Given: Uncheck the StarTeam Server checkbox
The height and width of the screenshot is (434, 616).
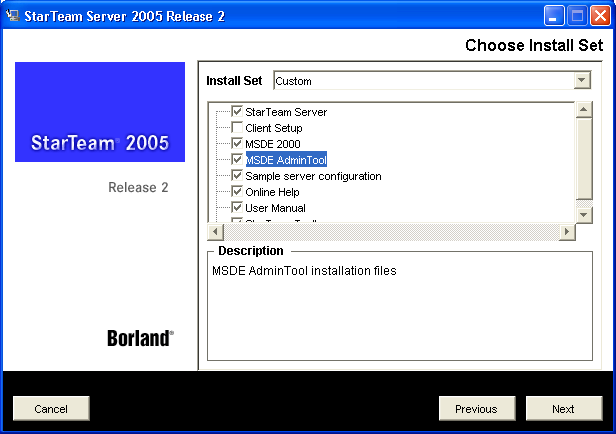Looking at the screenshot, I should pyautogui.click(x=237, y=112).
